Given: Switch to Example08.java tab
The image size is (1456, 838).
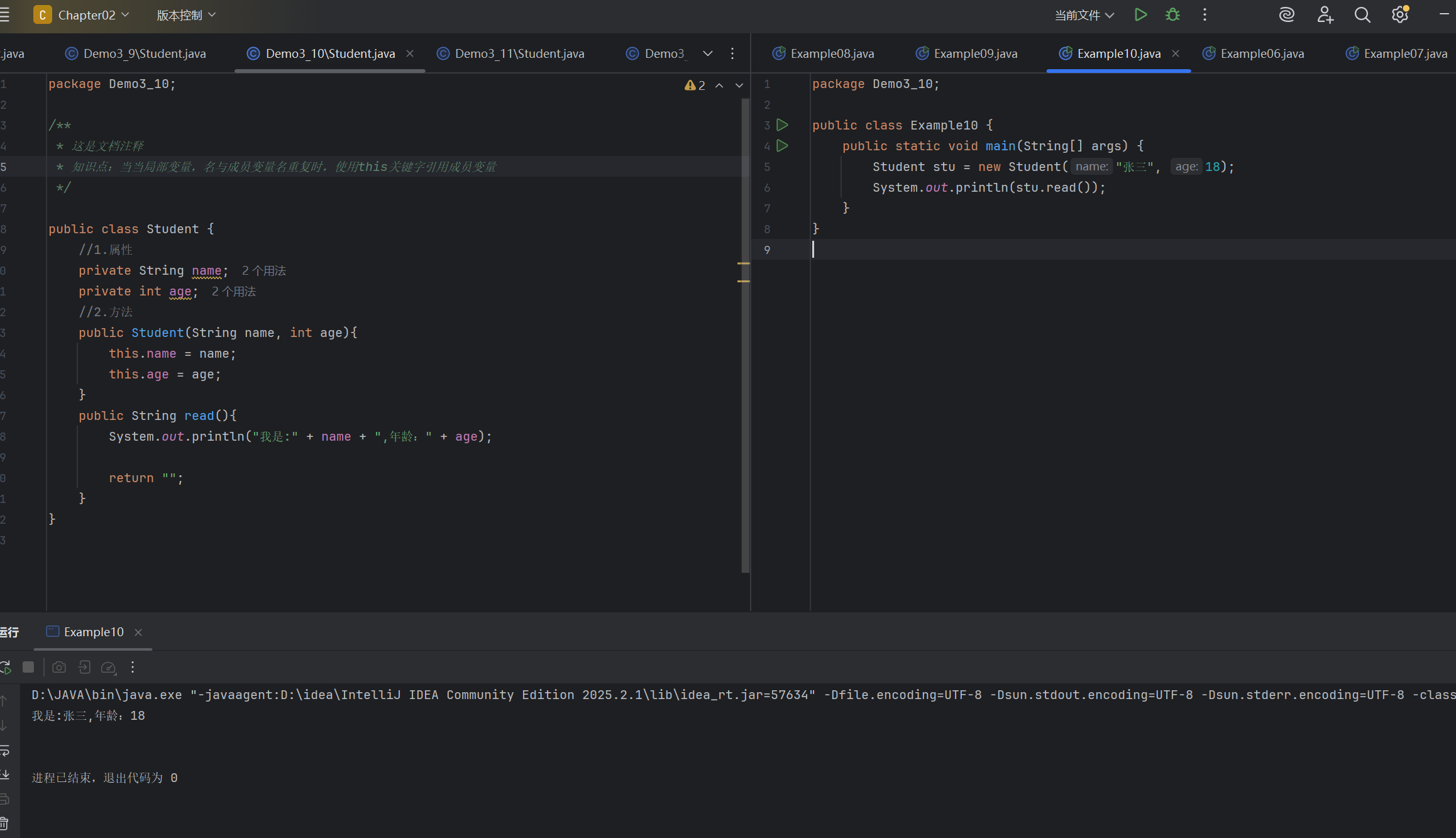Looking at the screenshot, I should tap(824, 53).
